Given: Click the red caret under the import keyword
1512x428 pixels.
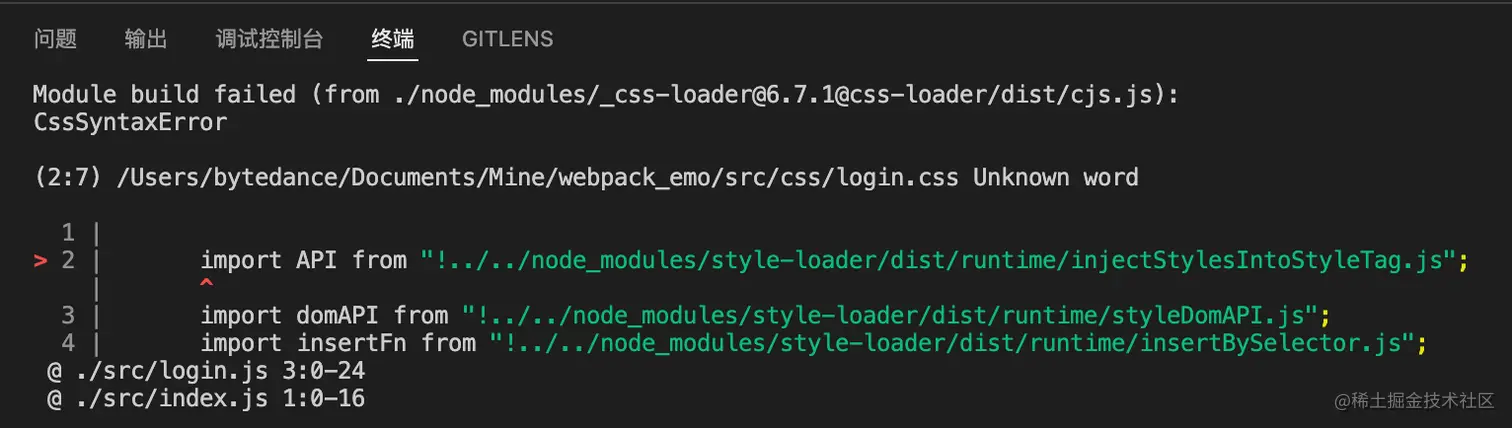Looking at the screenshot, I should point(207,285).
